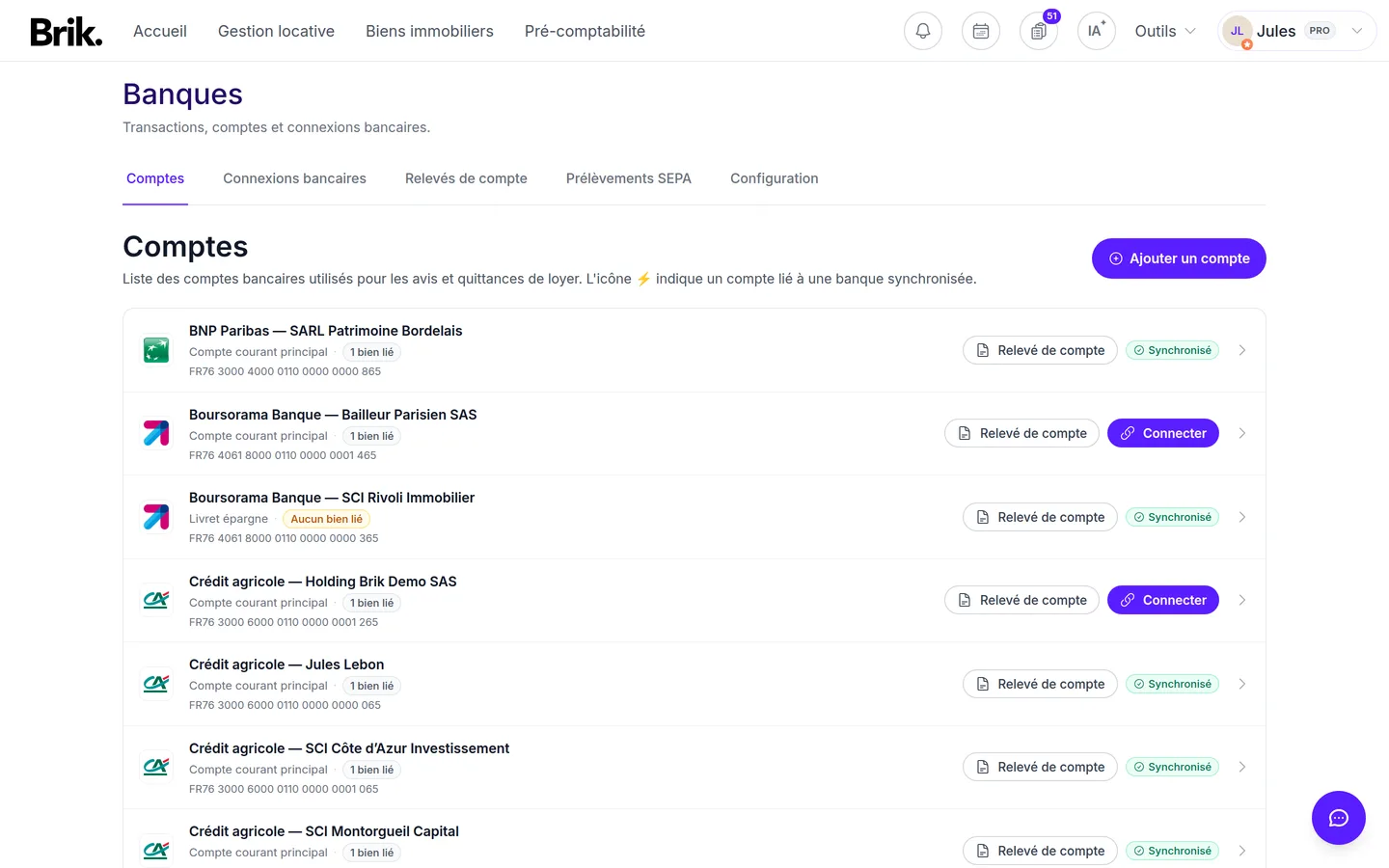Click Boursorama logo for Bailleur Parisien SAS
This screenshot has height=868, width=1389.
pyautogui.click(x=156, y=433)
